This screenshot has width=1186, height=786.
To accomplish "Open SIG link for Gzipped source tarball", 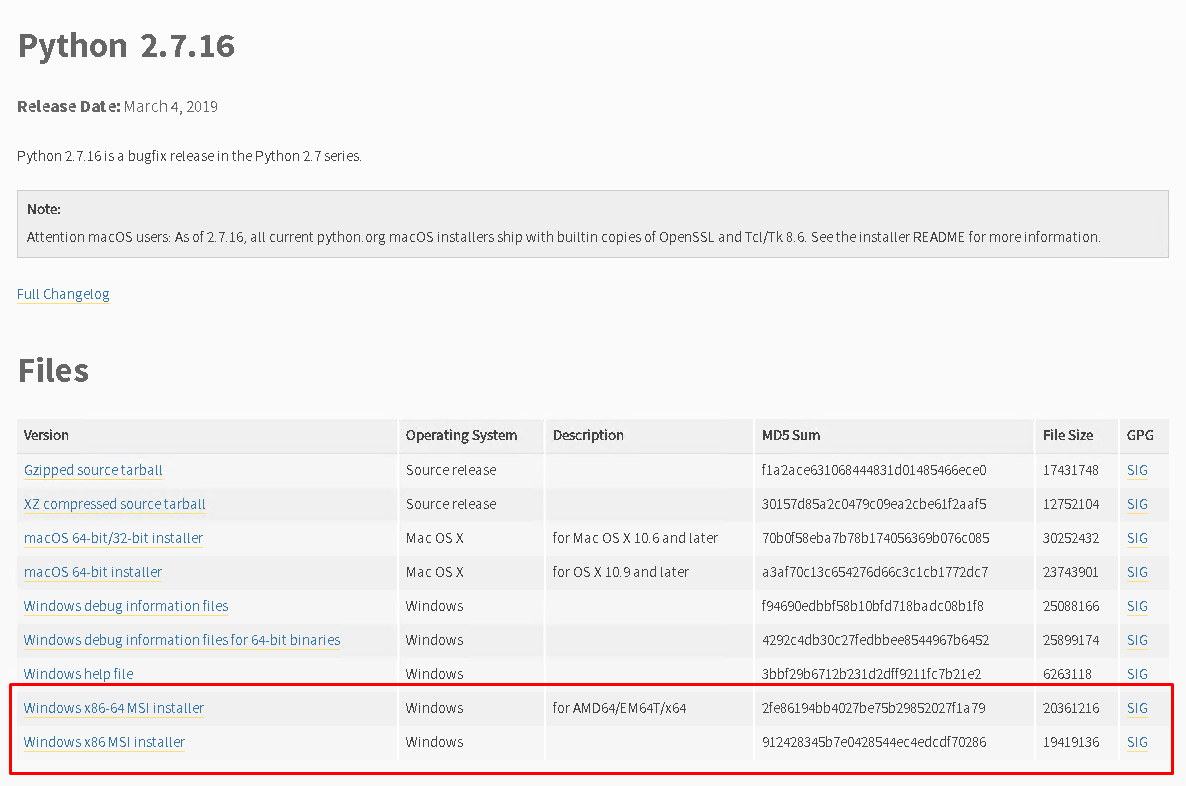I will (1137, 470).
